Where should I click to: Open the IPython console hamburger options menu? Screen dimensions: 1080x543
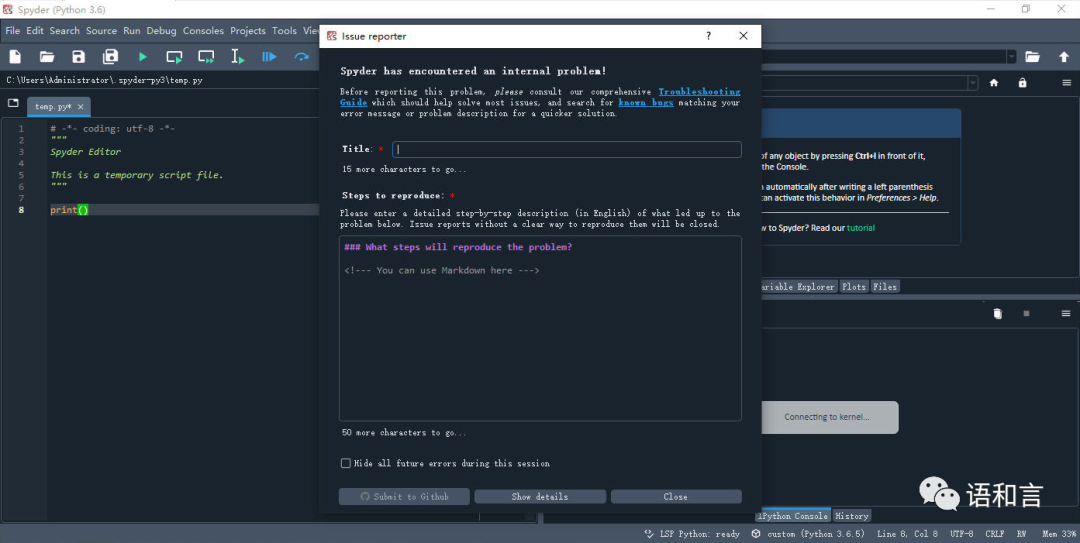[x=1066, y=314]
